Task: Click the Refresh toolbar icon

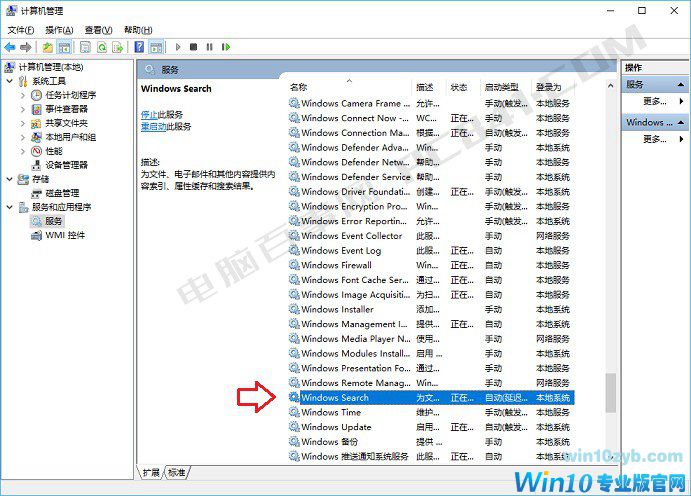Action: (102, 47)
